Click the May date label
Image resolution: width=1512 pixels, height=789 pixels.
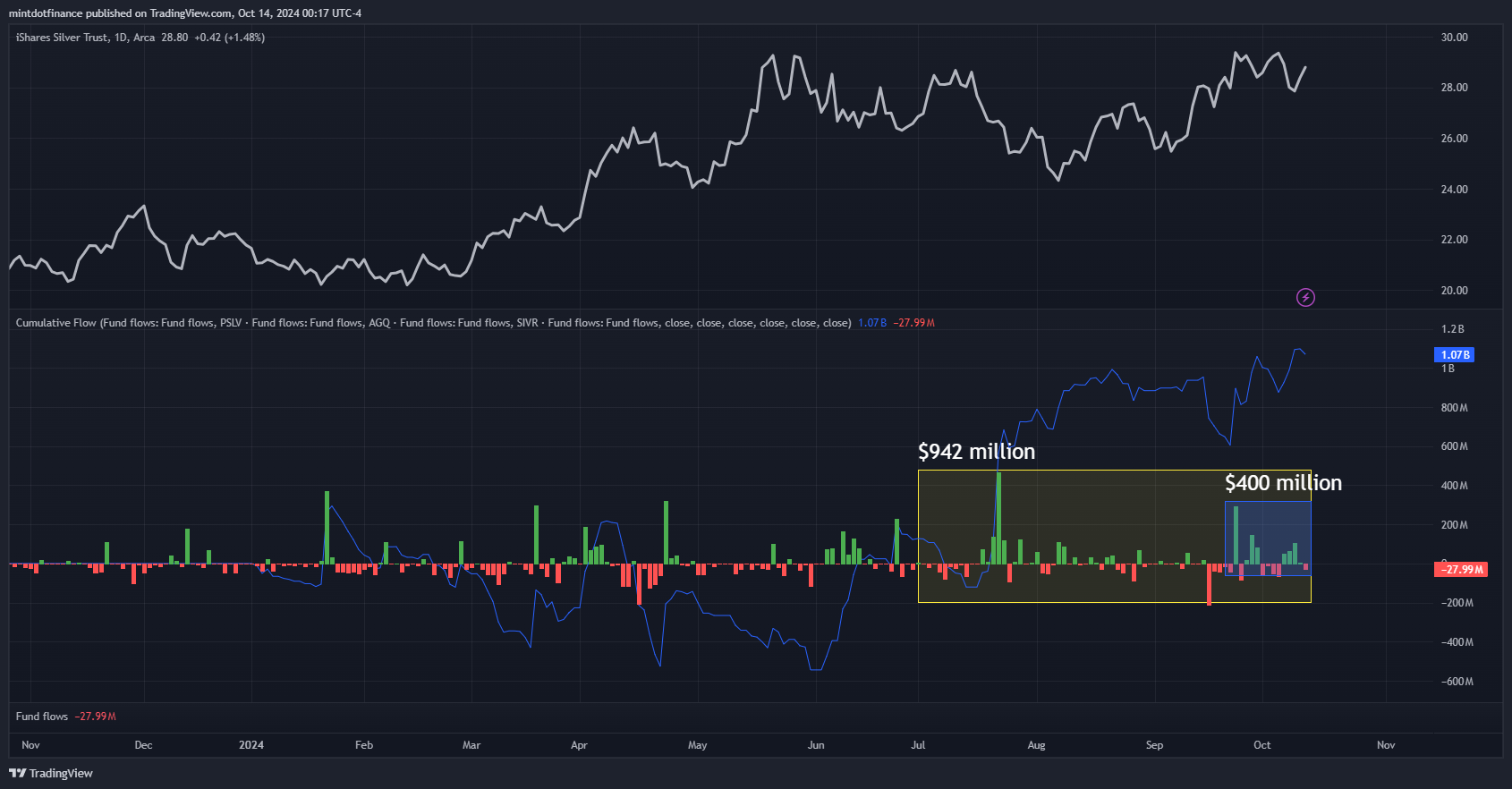(698, 745)
